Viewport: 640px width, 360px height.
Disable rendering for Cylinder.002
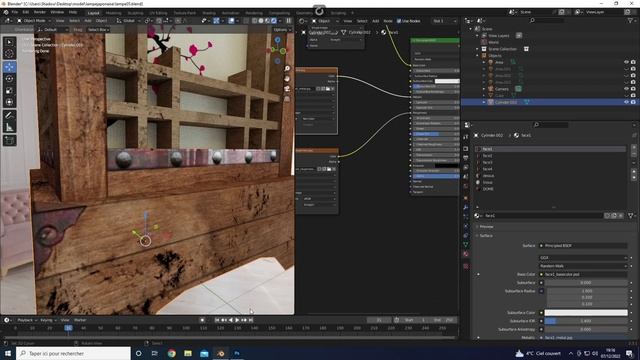point(633,102)
